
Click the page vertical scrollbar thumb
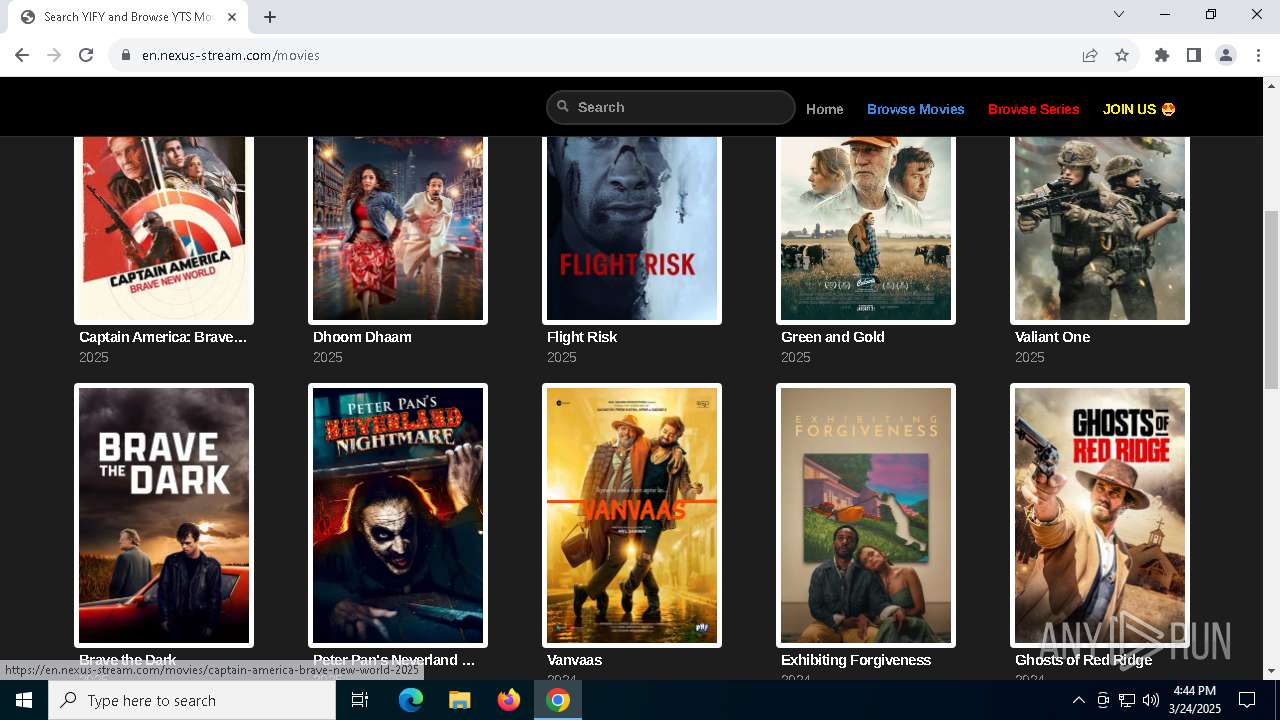coord(1271,300)
